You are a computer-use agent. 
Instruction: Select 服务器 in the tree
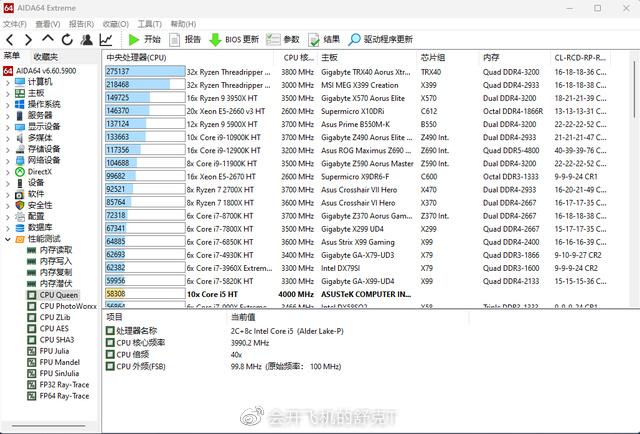pyautogui.click(x=40, y=116)
